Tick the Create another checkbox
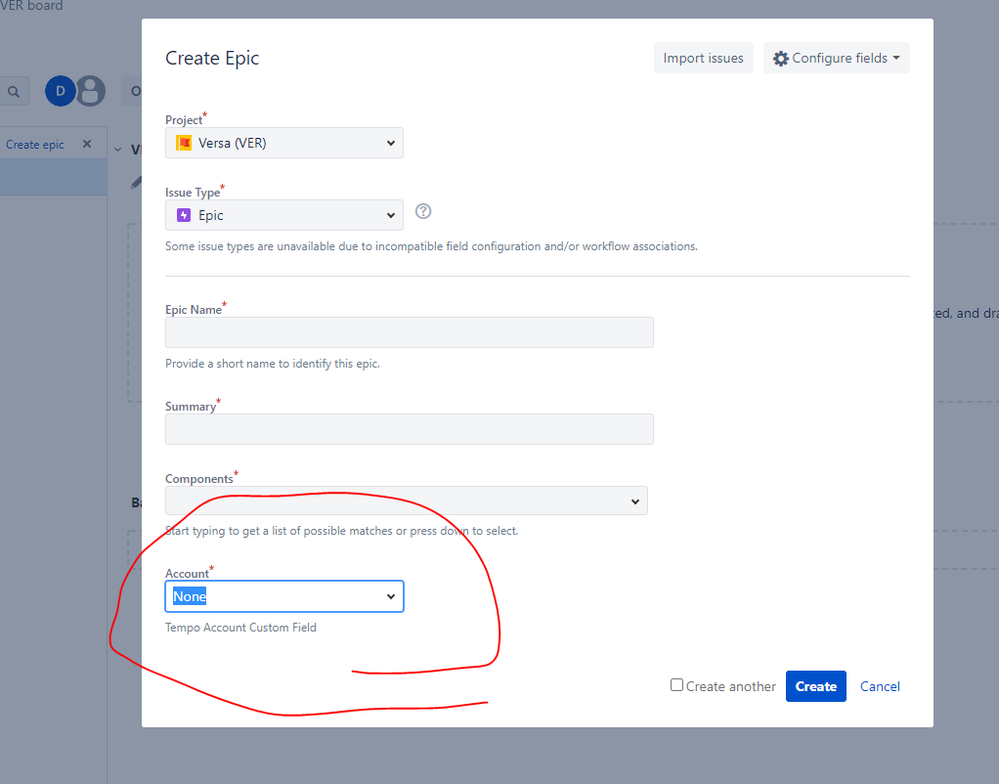Viewport: 999px width, 784px height. (x=677, y=685)
